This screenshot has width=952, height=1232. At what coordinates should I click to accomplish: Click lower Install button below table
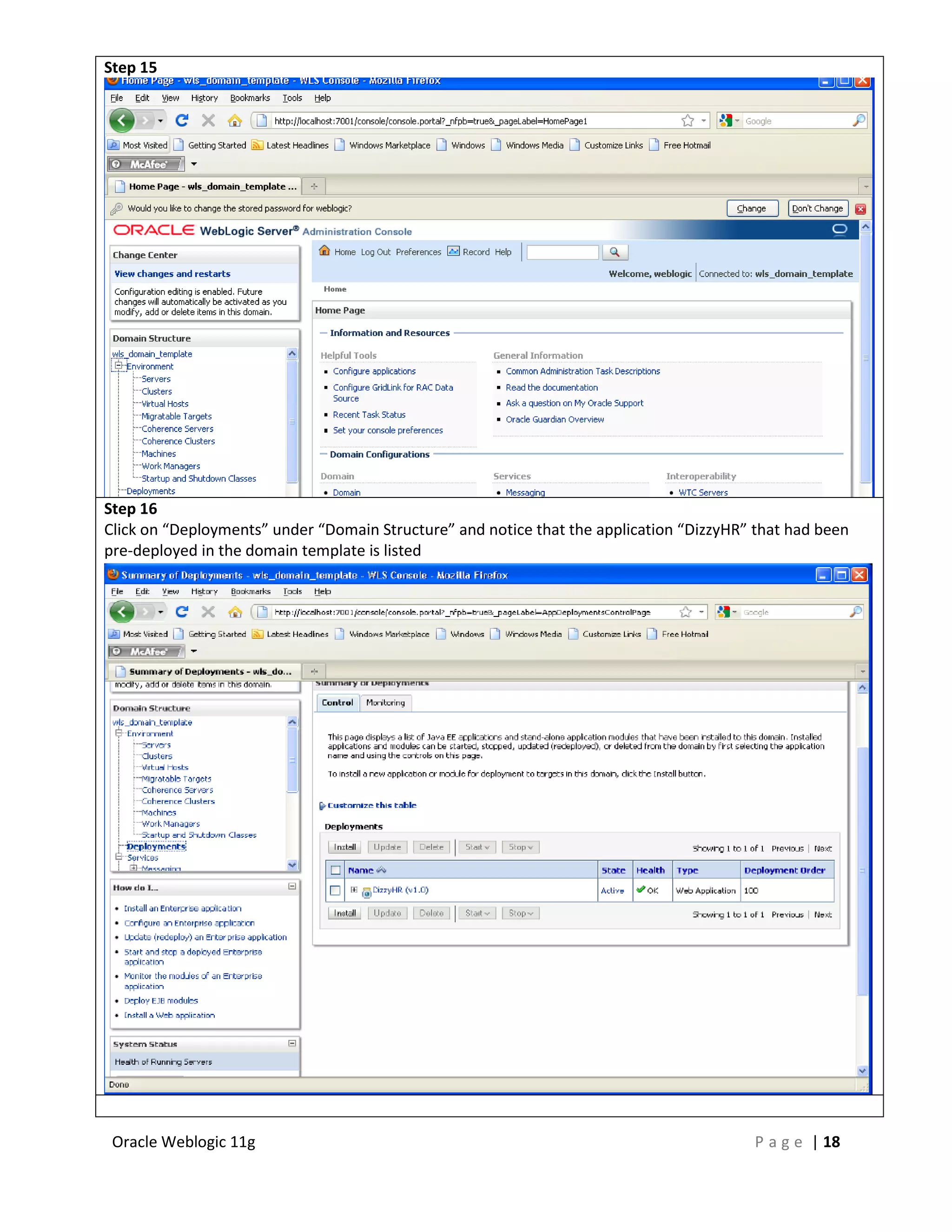coord(344,913)
